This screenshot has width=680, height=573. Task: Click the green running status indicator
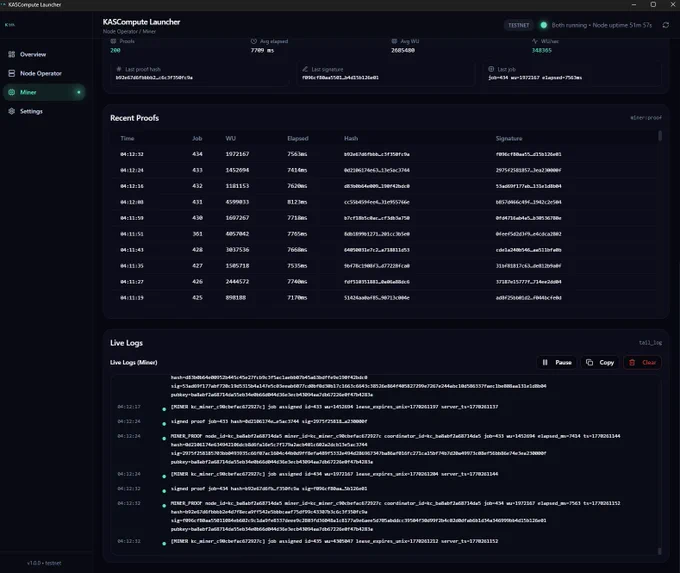(x=543, y=25)
